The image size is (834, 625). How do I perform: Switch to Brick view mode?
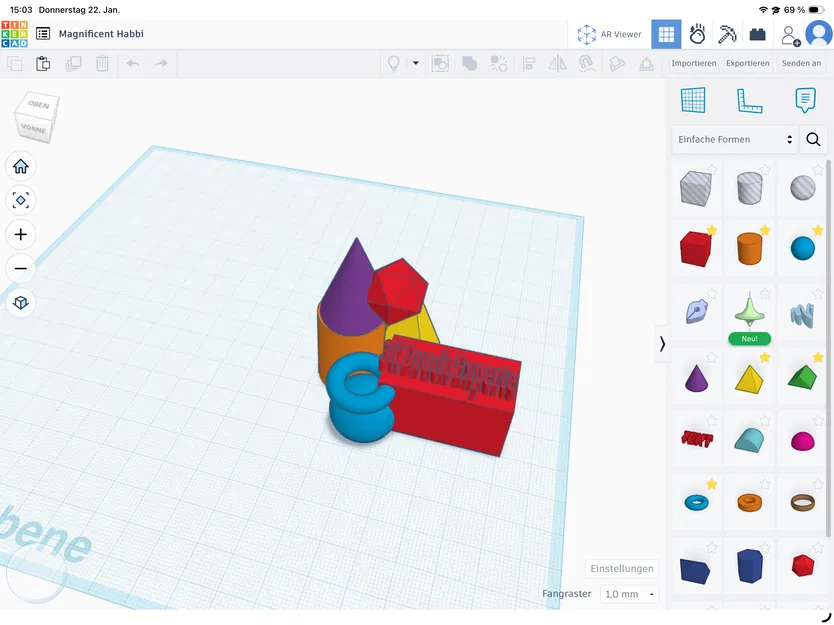(x=757, y=33)
